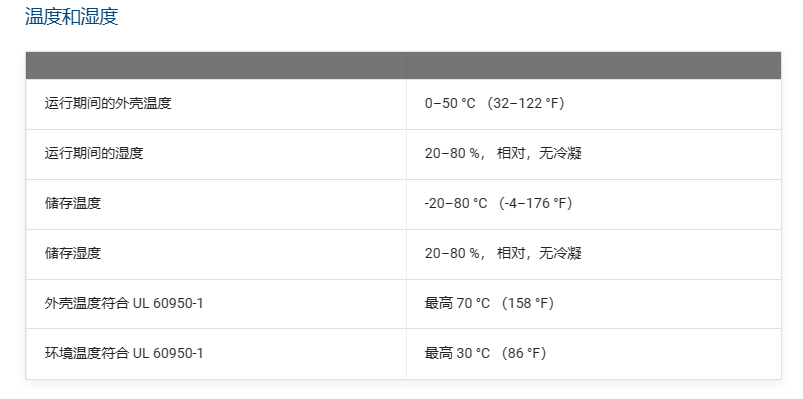
Task: Click the operating humidity value 20–80 %, 相对，无冷凝
Action: tap(503, 153)
